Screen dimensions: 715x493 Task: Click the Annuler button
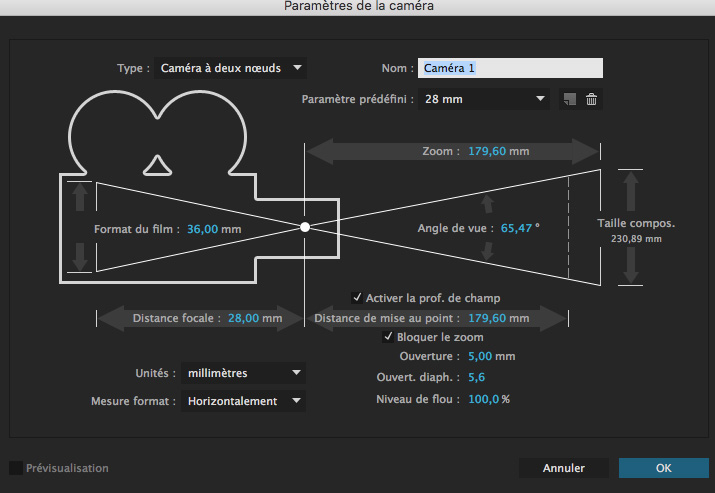point(564,468)
